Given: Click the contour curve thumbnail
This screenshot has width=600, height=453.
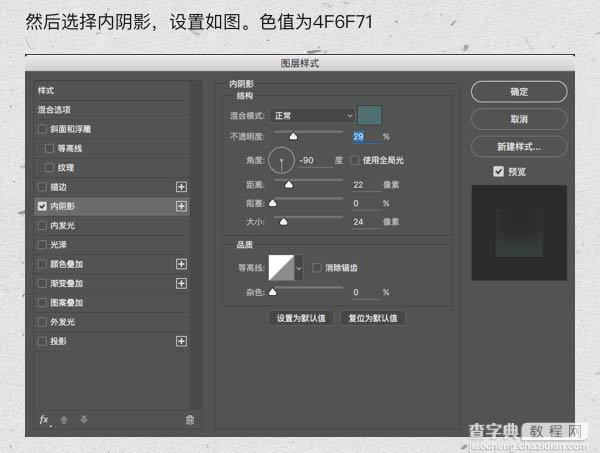Looking at the screenshot, I should click(282, 268).
